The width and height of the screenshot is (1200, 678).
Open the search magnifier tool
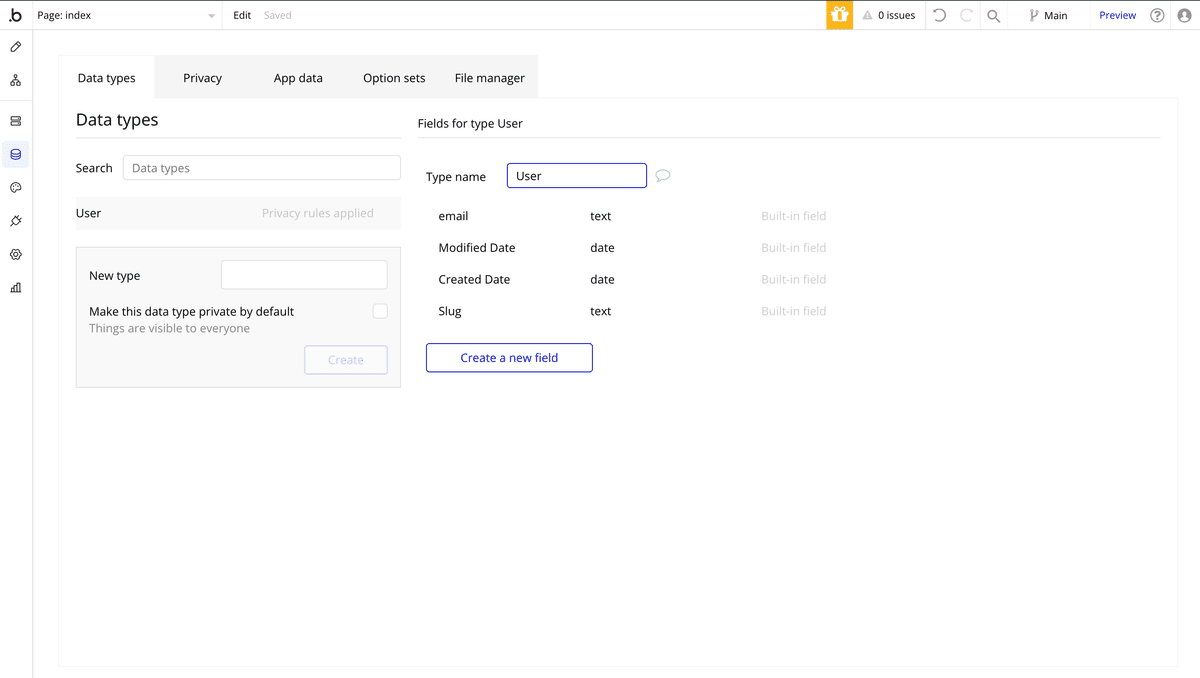pos(993,15)
